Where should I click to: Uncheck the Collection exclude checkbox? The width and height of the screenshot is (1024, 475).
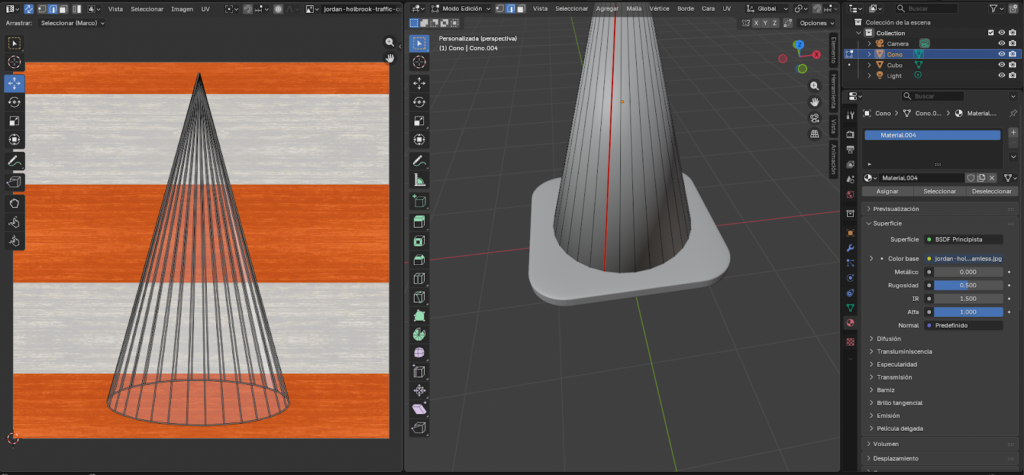point(991,32)
